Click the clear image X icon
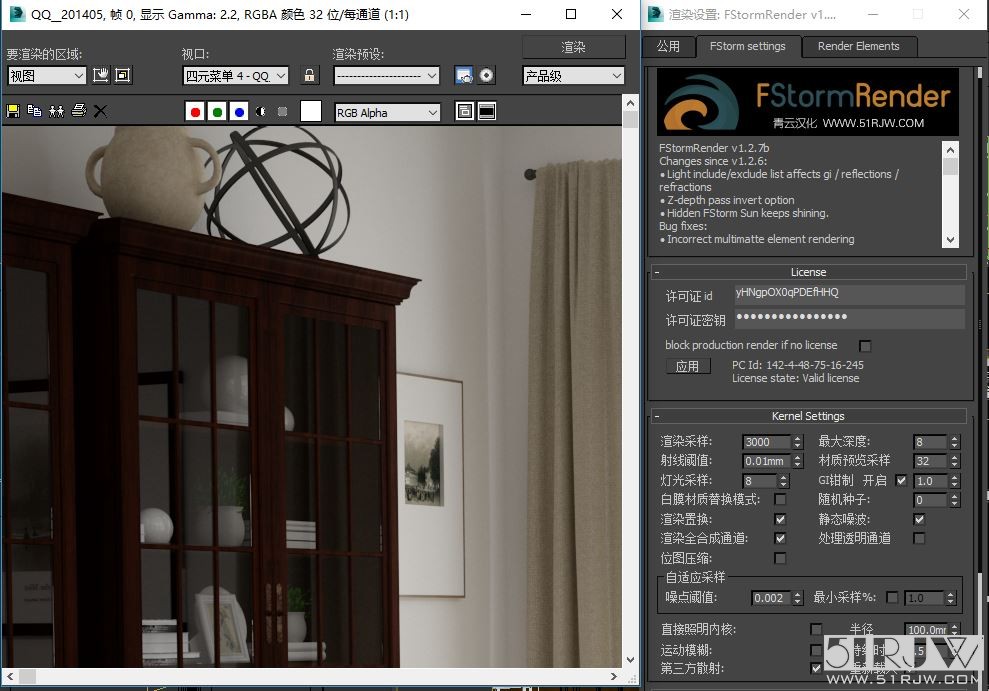 pos(100,112)
